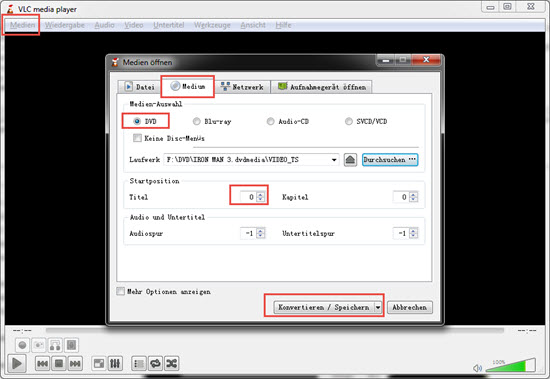The width and height of the screenshot is (550, 379).
Task: Expand the Laufwerk path dropdown
Action: (x=334, y=160)
